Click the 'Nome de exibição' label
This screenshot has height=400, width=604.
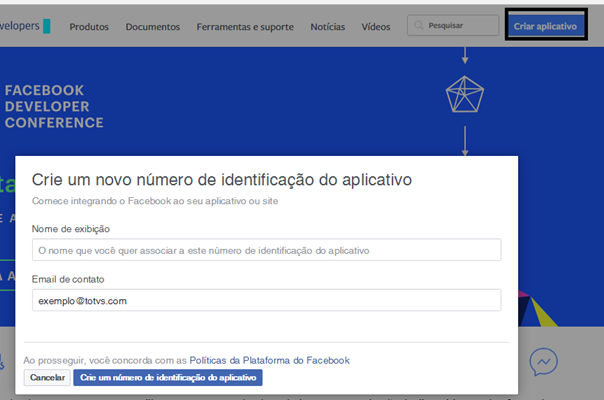70,229
